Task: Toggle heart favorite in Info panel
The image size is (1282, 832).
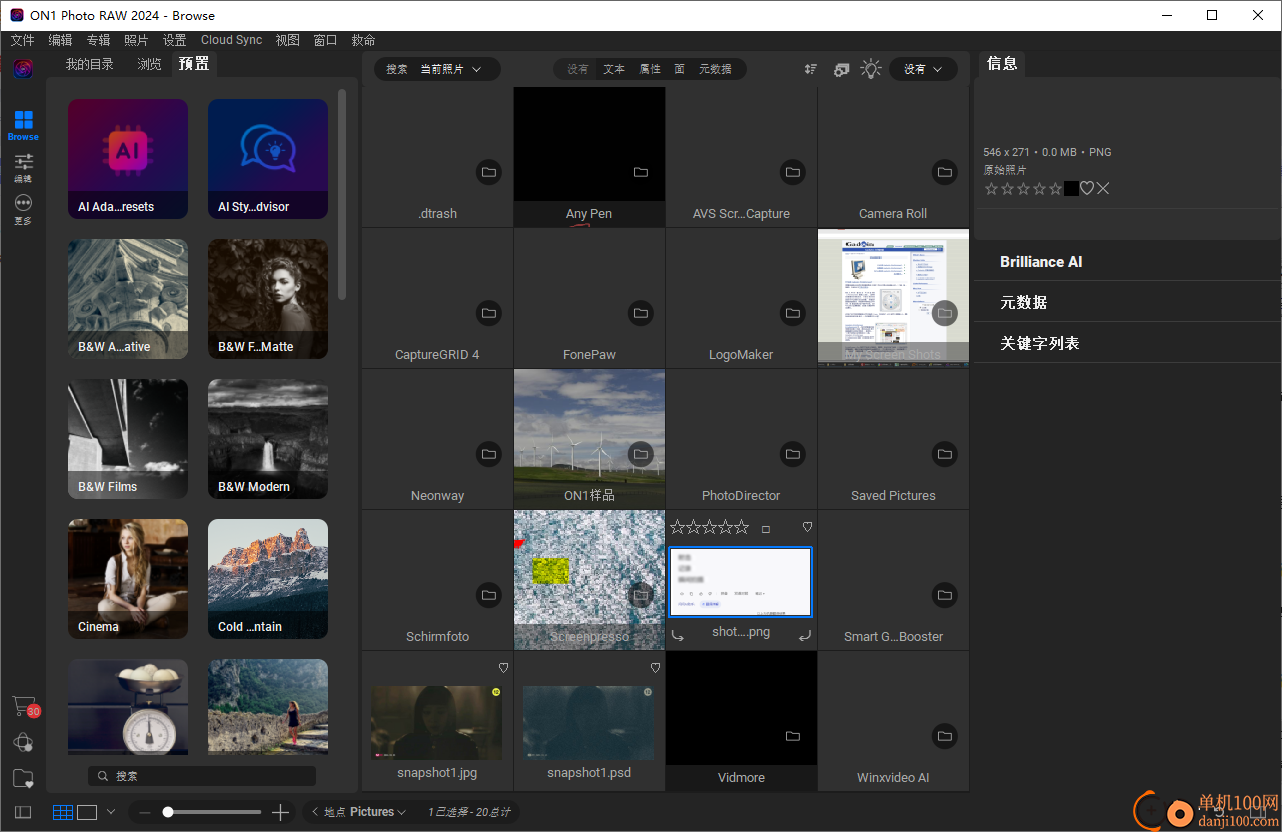Action: pos(1087,188)
